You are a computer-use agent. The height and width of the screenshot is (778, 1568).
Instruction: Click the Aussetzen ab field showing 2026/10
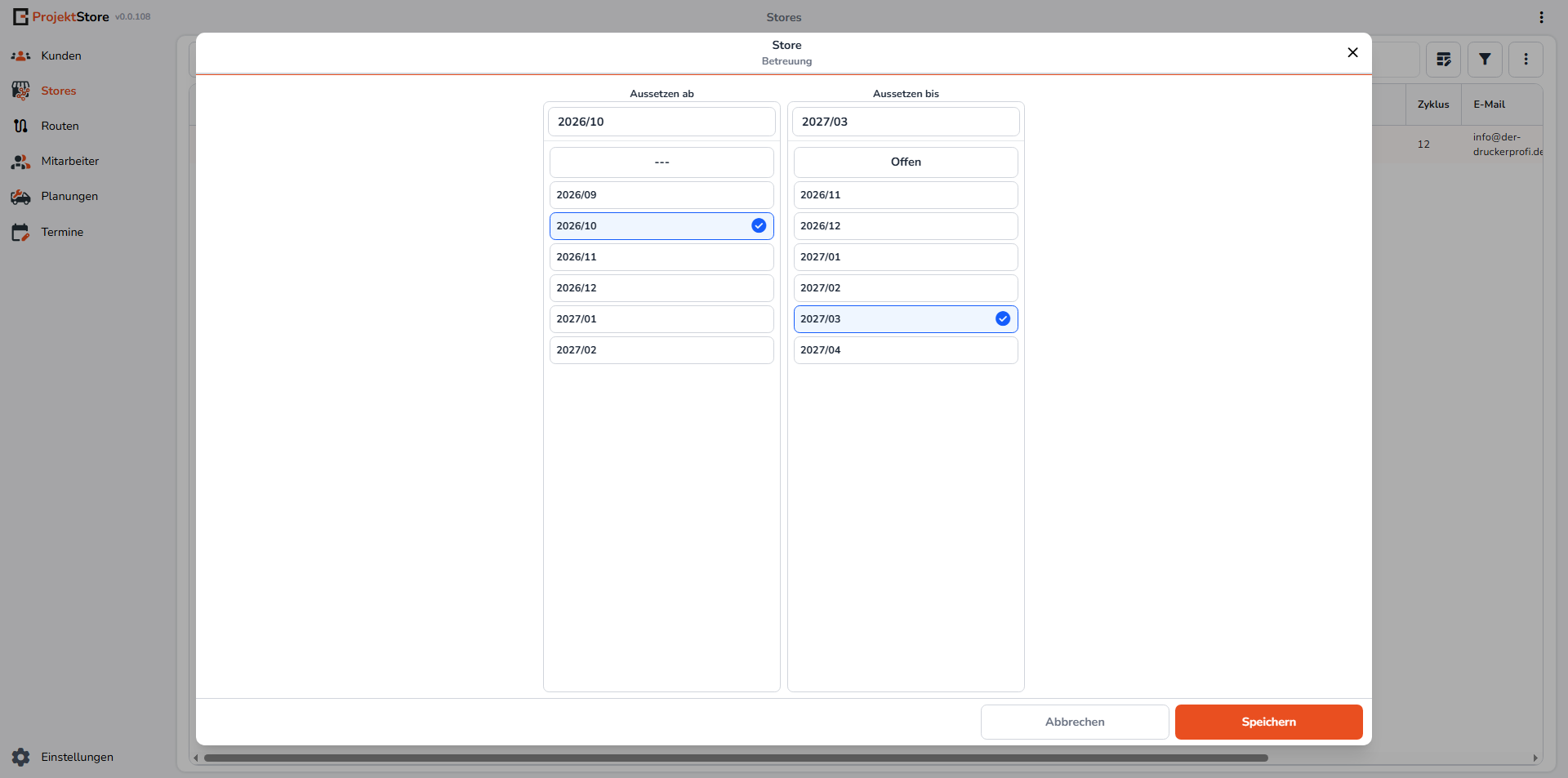661,122
